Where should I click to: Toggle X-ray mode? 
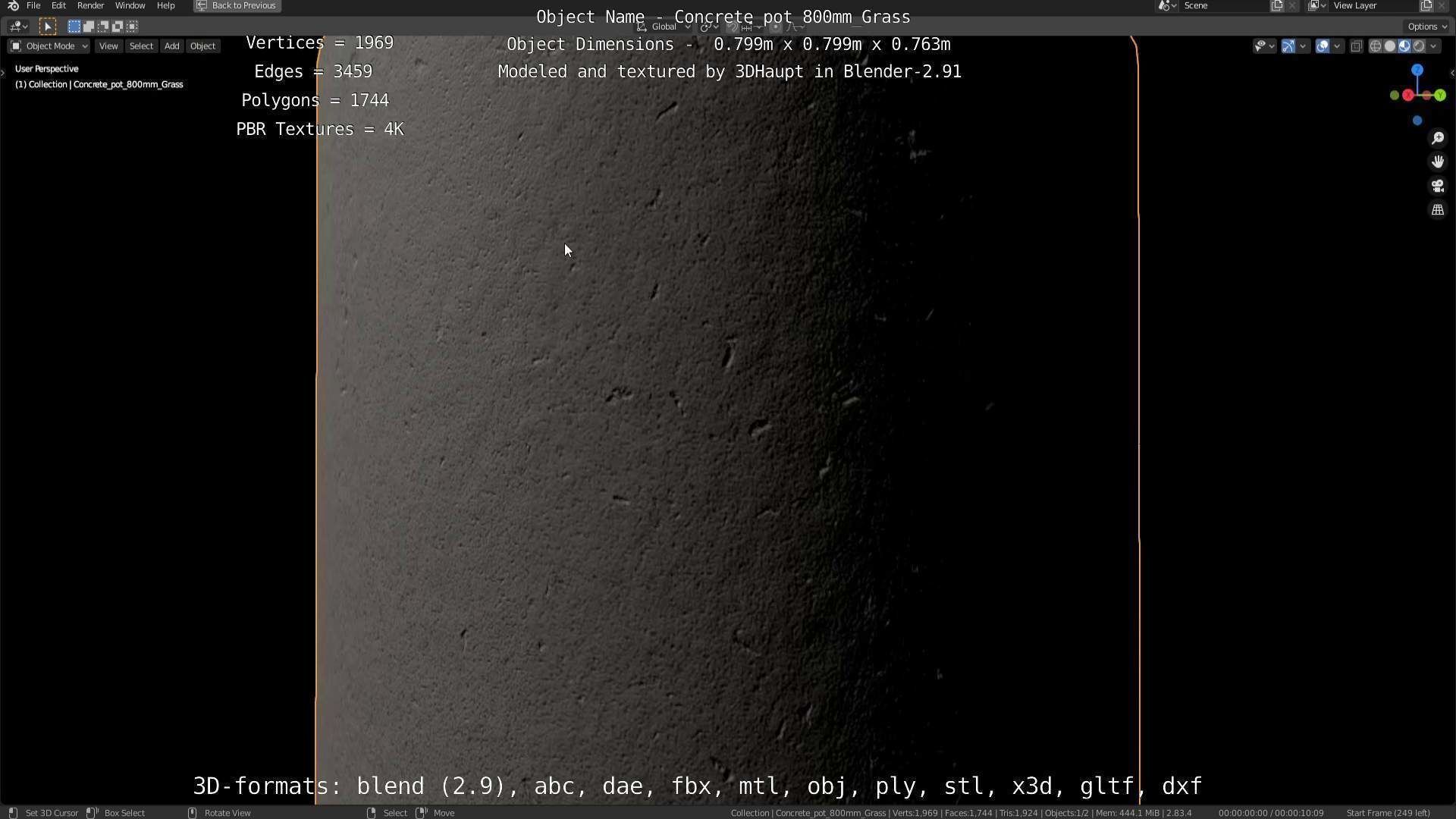(1356, 46)
